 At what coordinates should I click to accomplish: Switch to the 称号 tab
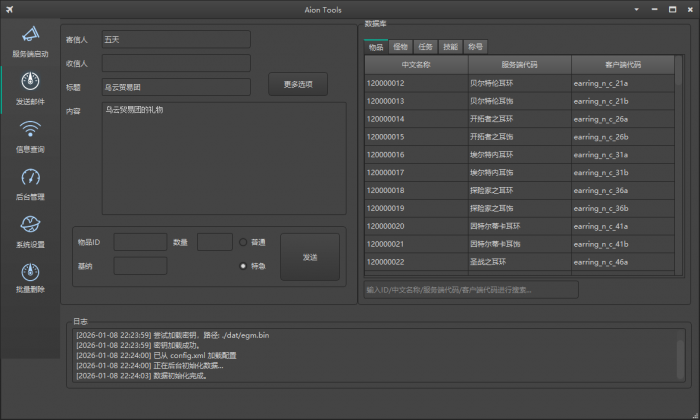pos(475,46)
